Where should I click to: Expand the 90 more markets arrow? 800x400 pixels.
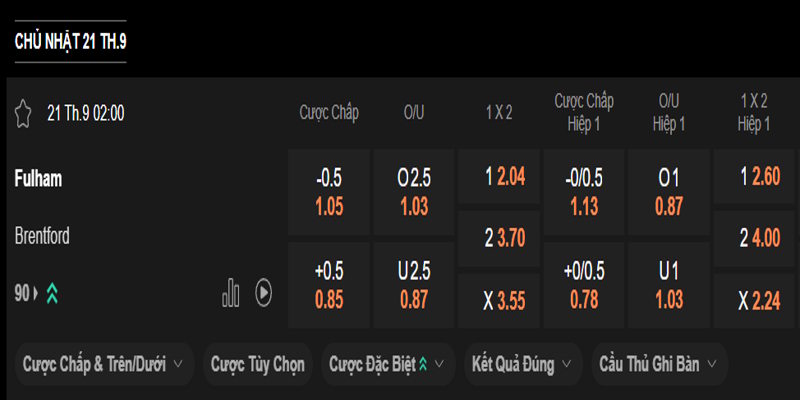(x=37, y=293)
